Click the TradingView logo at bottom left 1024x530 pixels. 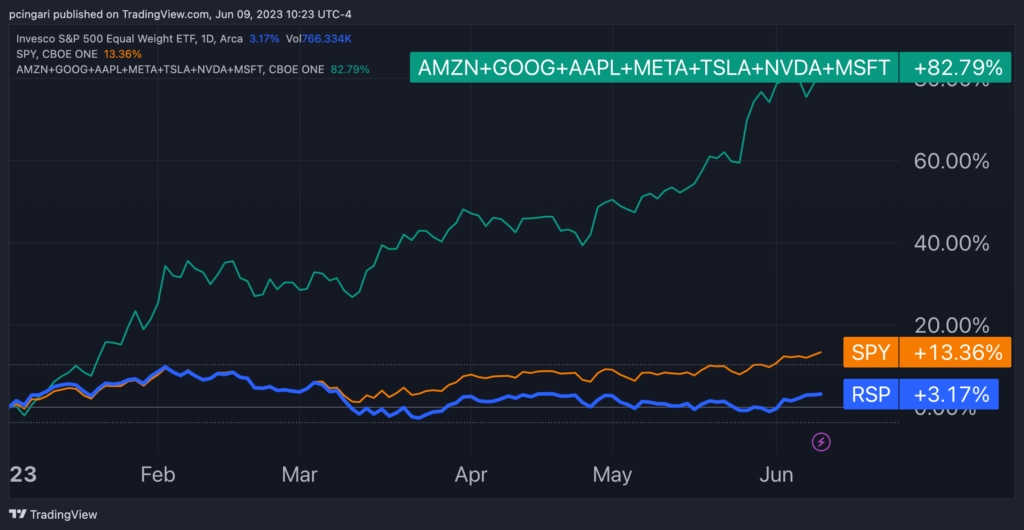(x=54, y=514)
